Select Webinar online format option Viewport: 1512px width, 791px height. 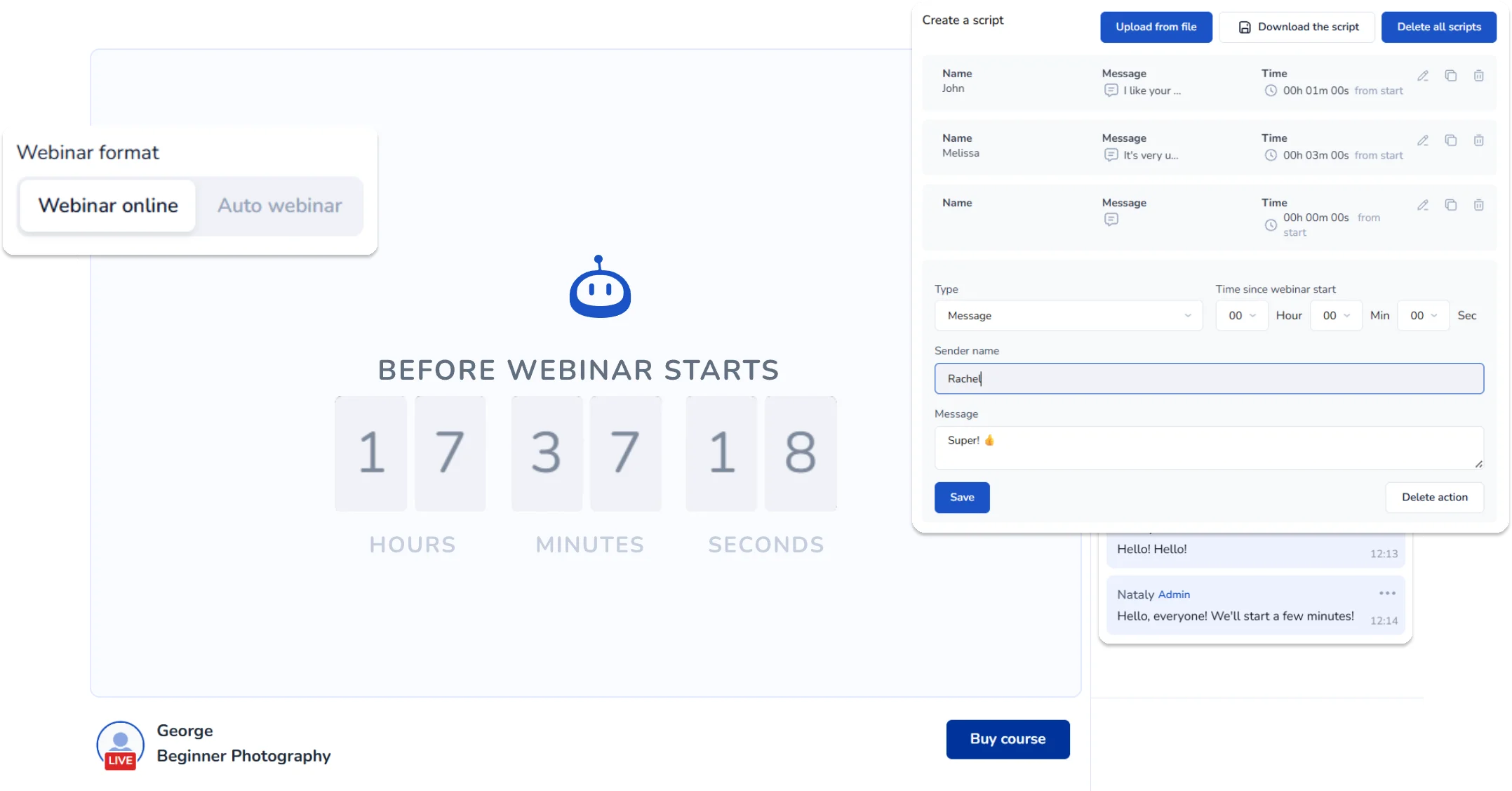point(108,206)
